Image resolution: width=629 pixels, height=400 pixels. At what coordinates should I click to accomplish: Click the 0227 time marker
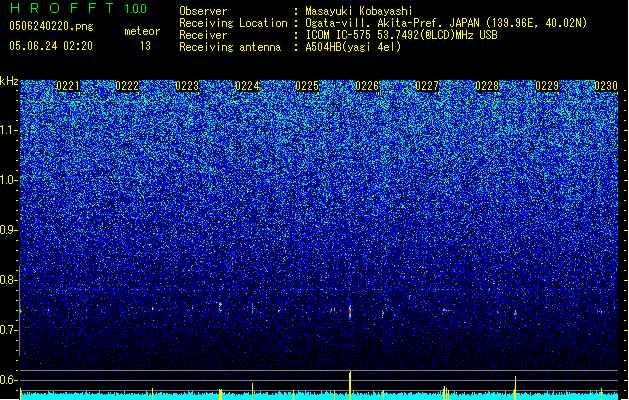pos(427,86)
